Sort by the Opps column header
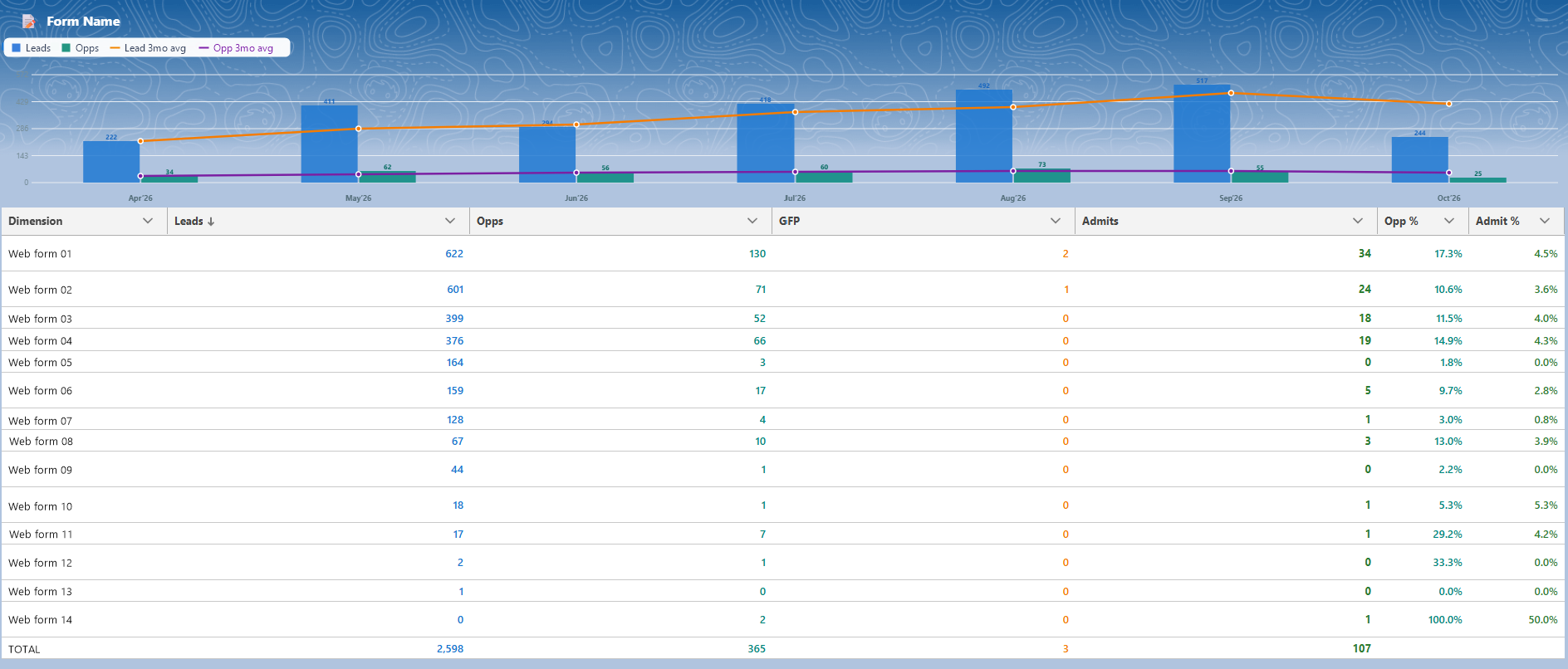Screen dimensions: 1568x669 (x=490, y=221)
